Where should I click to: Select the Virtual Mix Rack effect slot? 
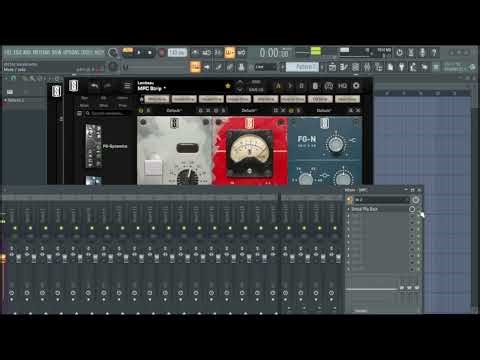(x=378, y=209)
